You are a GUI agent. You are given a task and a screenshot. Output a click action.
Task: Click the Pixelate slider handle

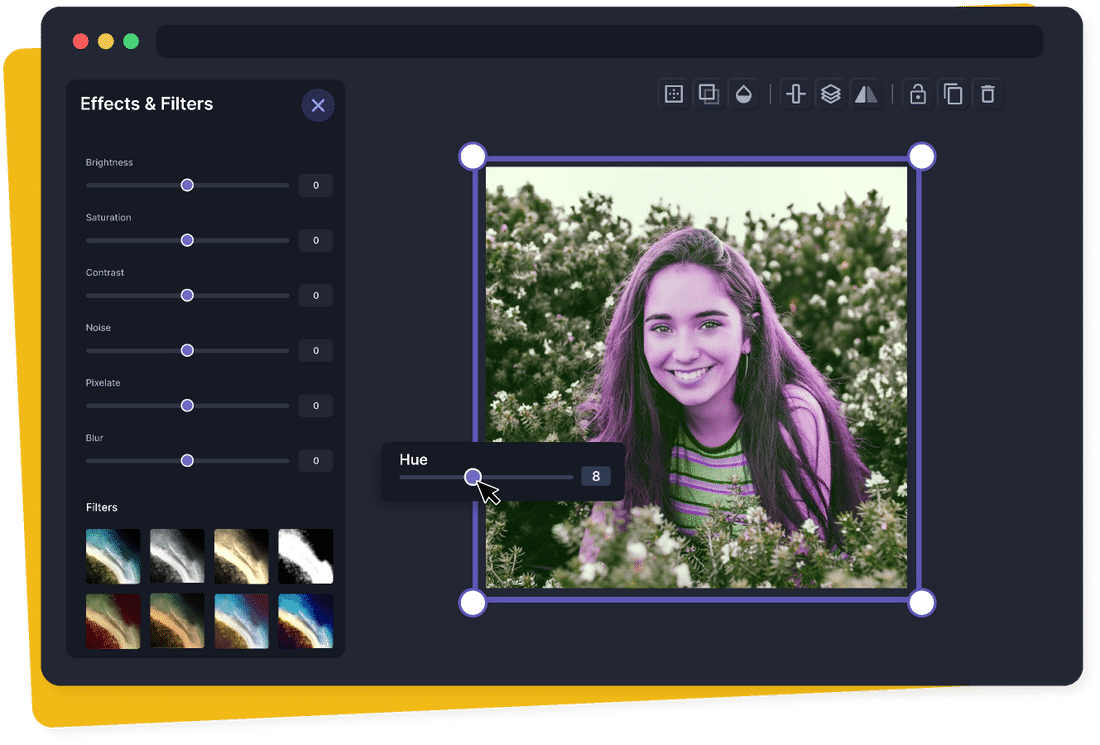[187, 405]
